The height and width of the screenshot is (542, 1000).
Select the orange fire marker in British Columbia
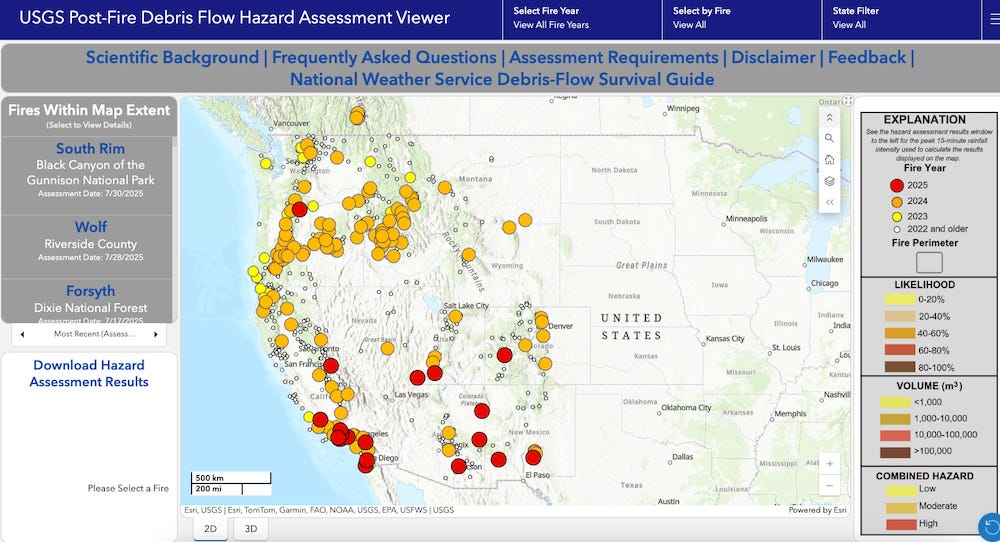pyautogui.click(x=357, y=117)
